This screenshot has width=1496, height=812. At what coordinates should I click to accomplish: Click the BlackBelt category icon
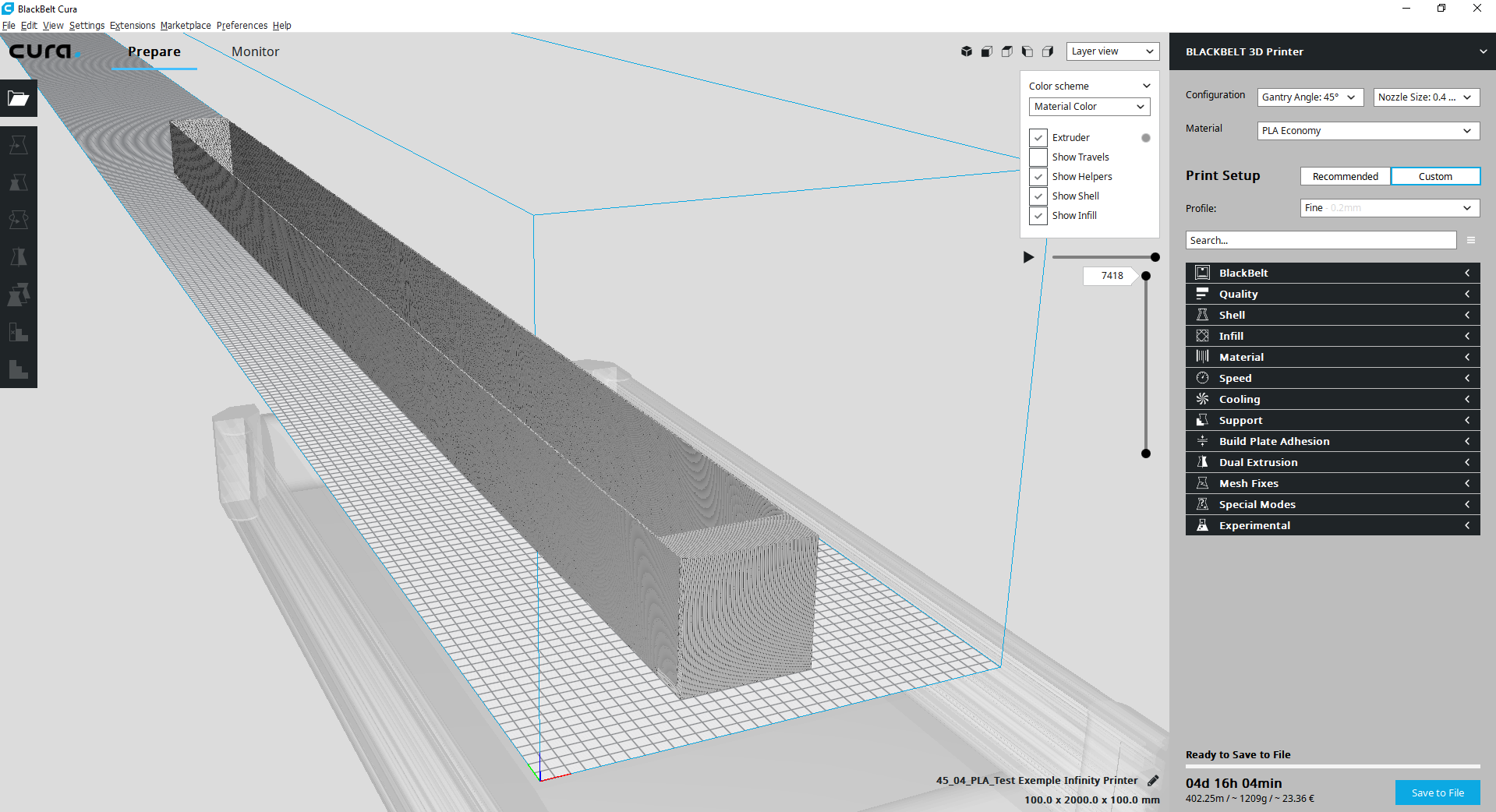coord(1203,273)
